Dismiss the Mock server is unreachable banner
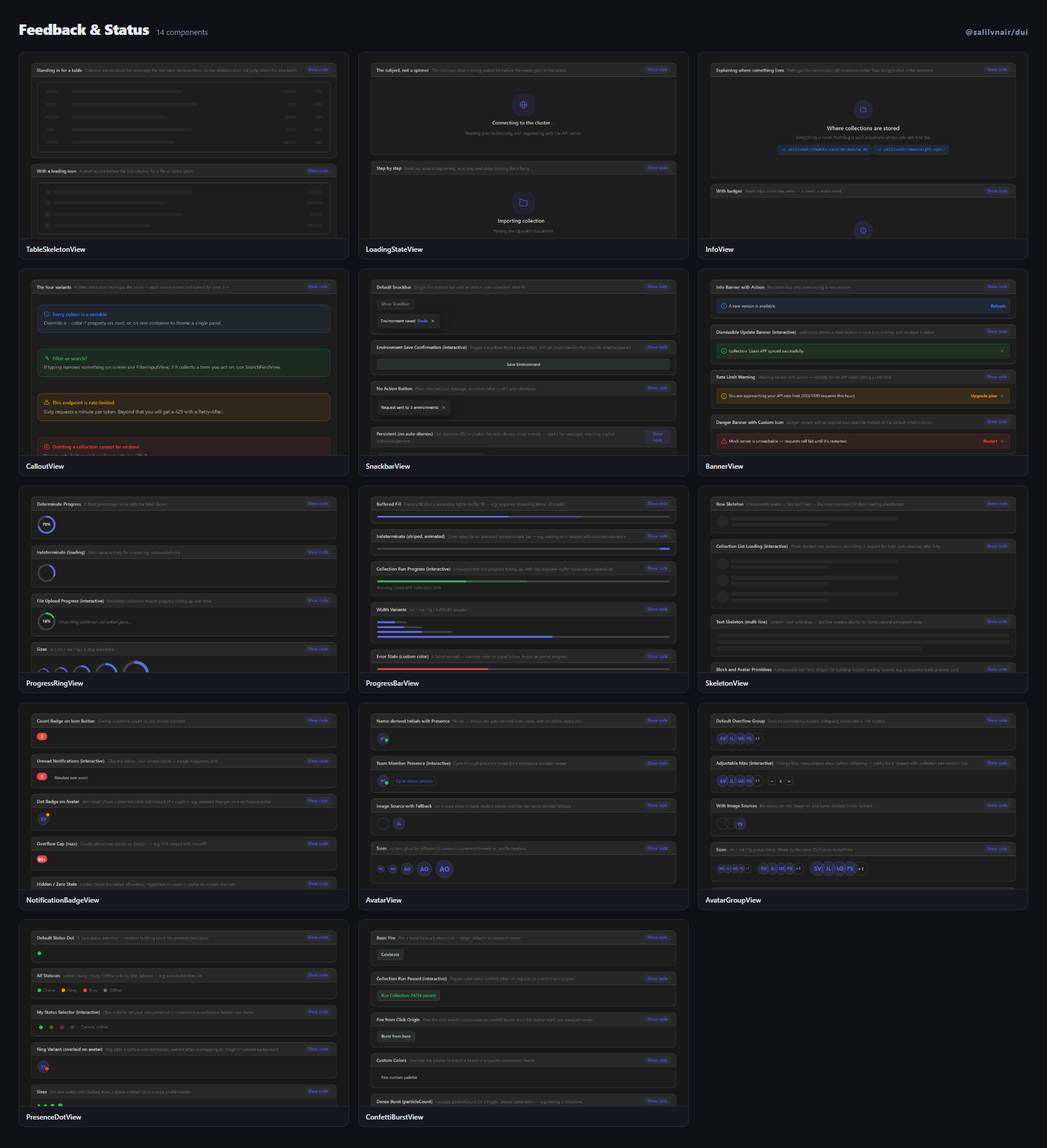1047x1148 pixels. tap(1002, 441)
